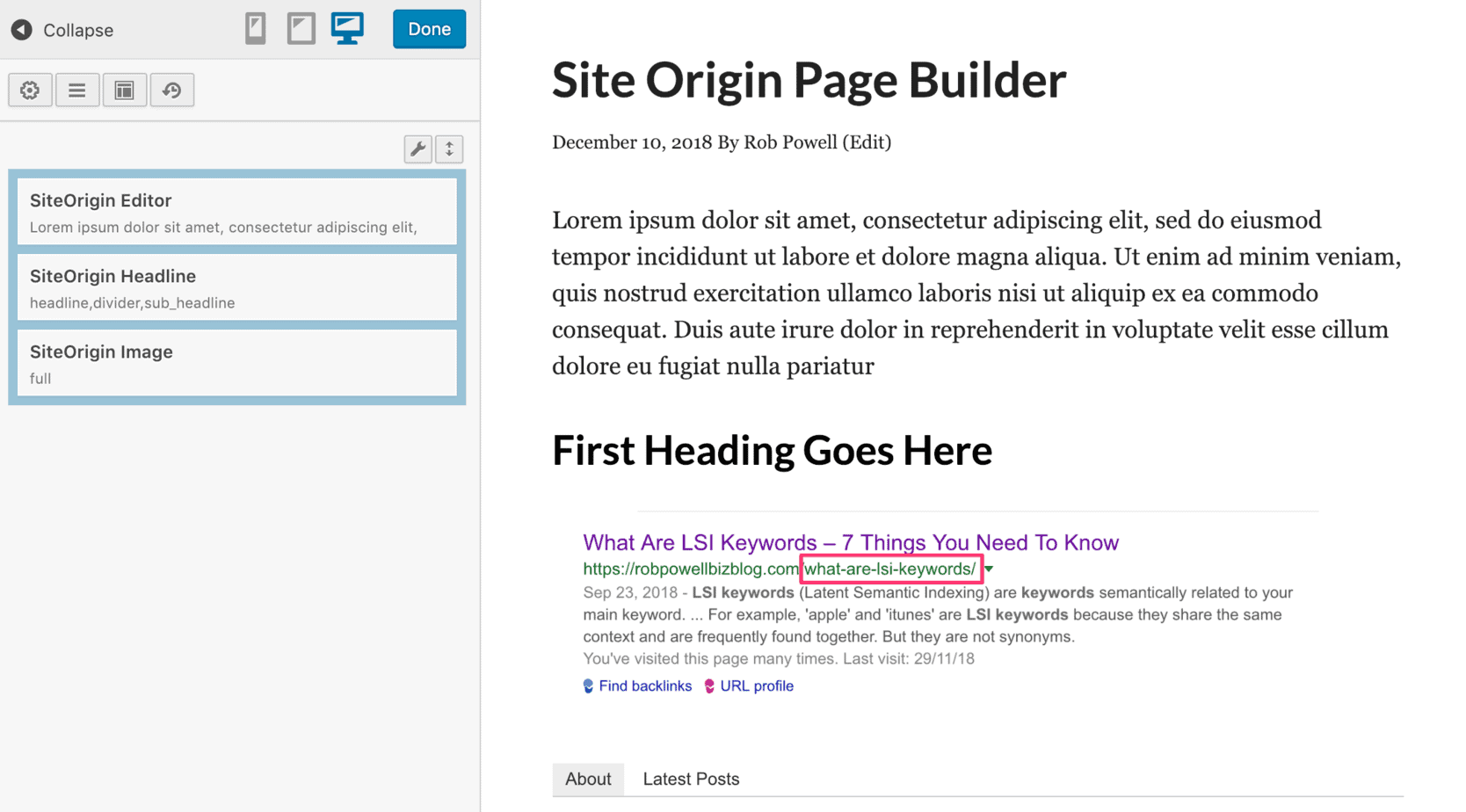Open the prebuilt layouts icon
Viewport: 1466px width, 812px height.
[x=125, y=90]
